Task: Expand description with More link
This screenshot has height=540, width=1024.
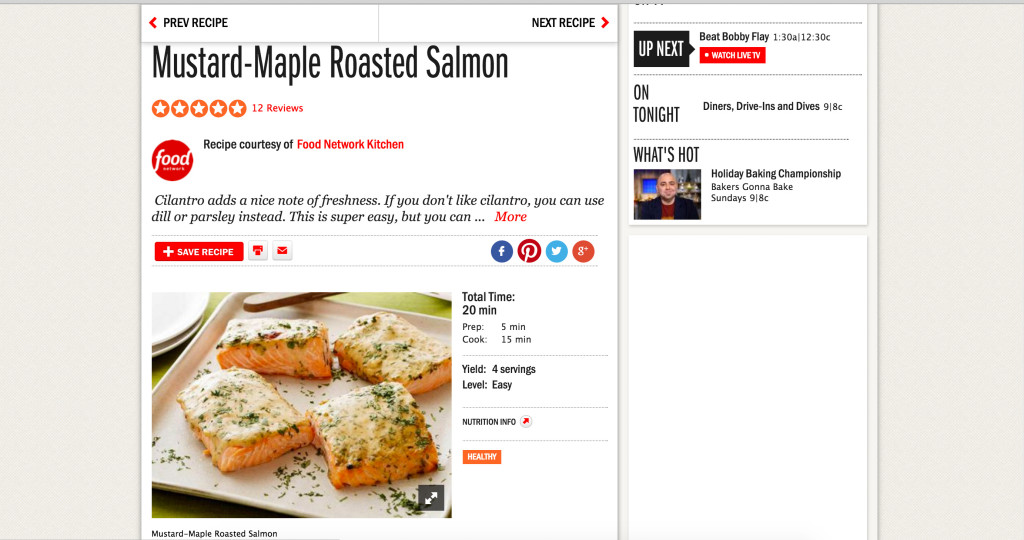Action: click(x=510, y=217)
